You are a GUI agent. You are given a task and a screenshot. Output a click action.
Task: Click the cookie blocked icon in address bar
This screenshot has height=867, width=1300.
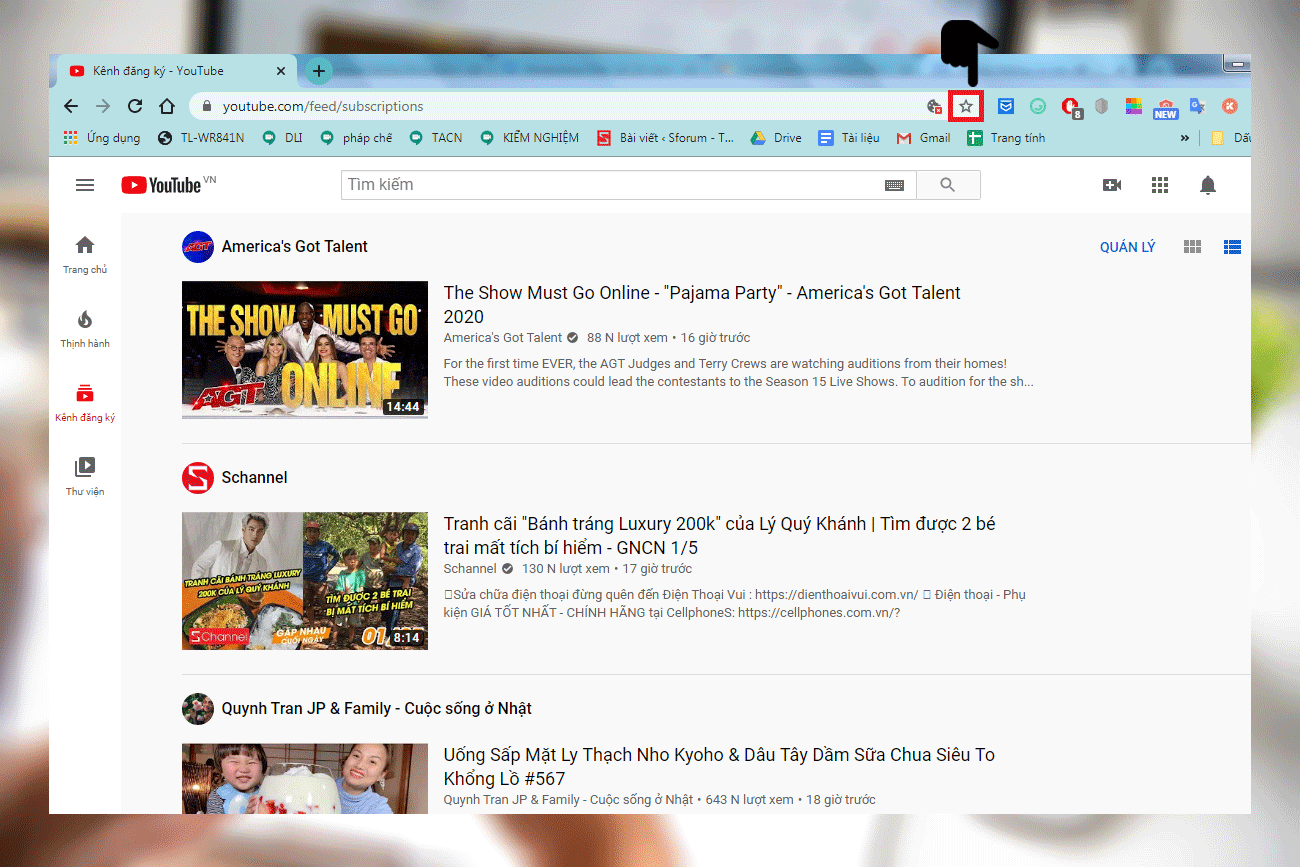[935, 106]
